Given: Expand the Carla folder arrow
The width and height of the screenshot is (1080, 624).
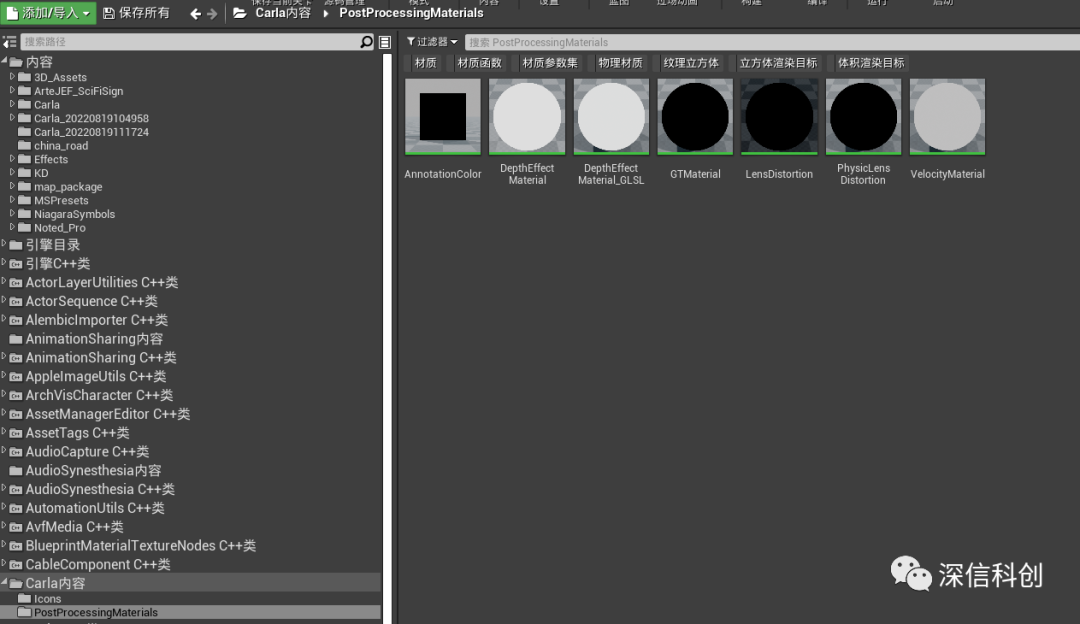Looking at the screenshot, I should tap(12, 104).
